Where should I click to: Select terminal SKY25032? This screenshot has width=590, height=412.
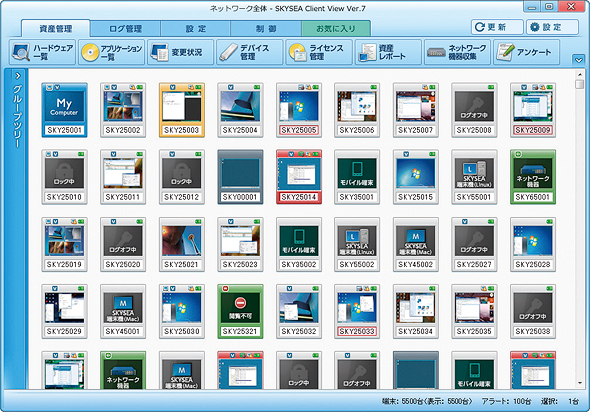pos(299,311)
